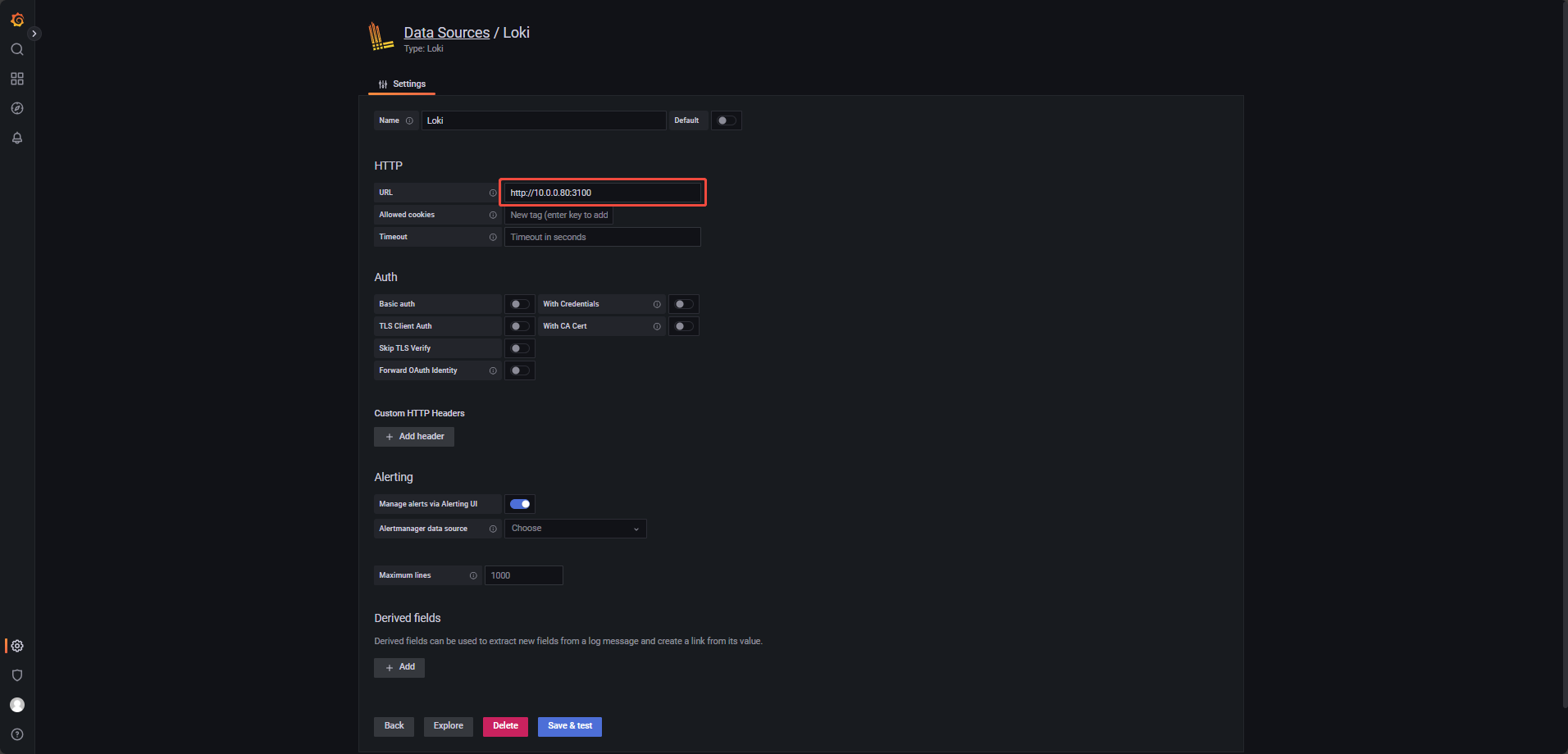Enable the Skip TLS Verify switch
The width and height of the screenshot is (1568, 754).
(519, 347)
